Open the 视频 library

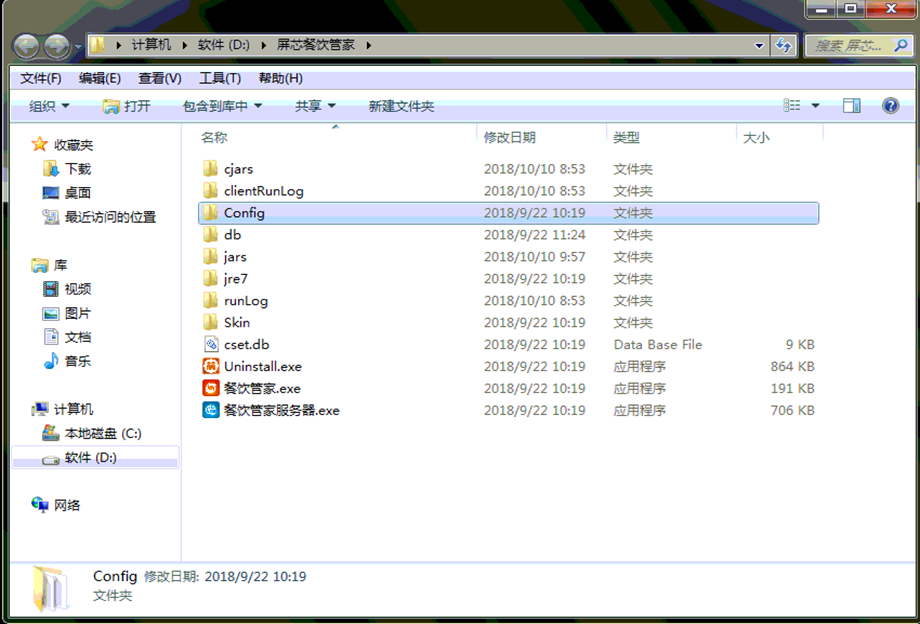(78, 289)
